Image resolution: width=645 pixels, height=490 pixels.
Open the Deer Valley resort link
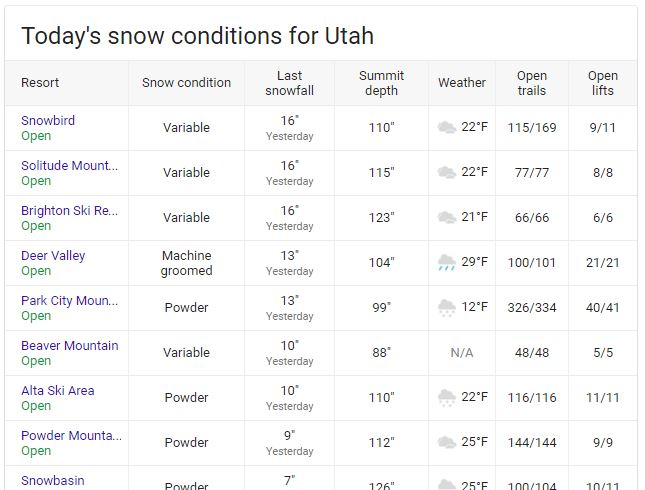53,255
